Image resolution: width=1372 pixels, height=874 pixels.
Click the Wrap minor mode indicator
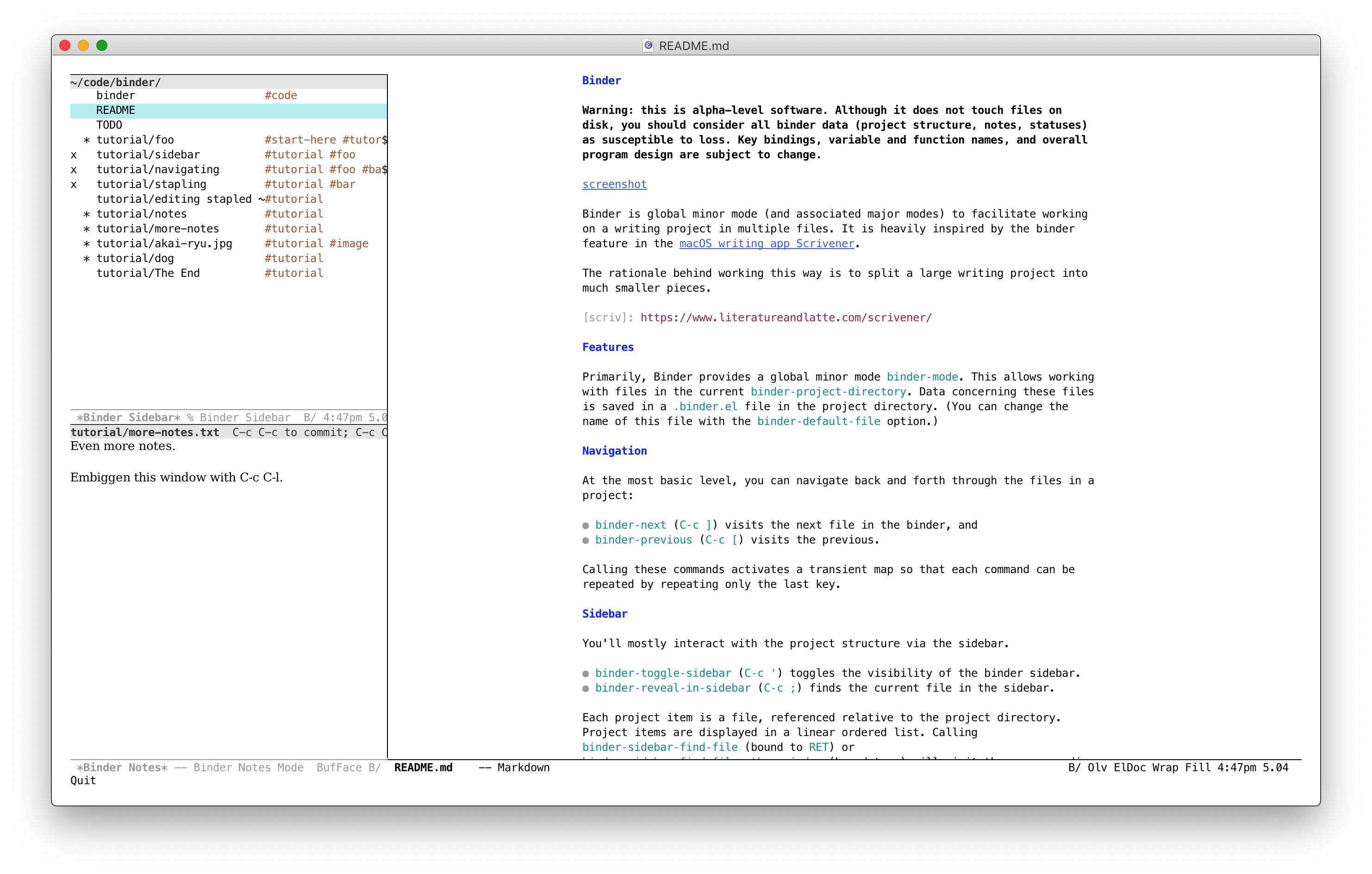click(x=1165, y=767)
